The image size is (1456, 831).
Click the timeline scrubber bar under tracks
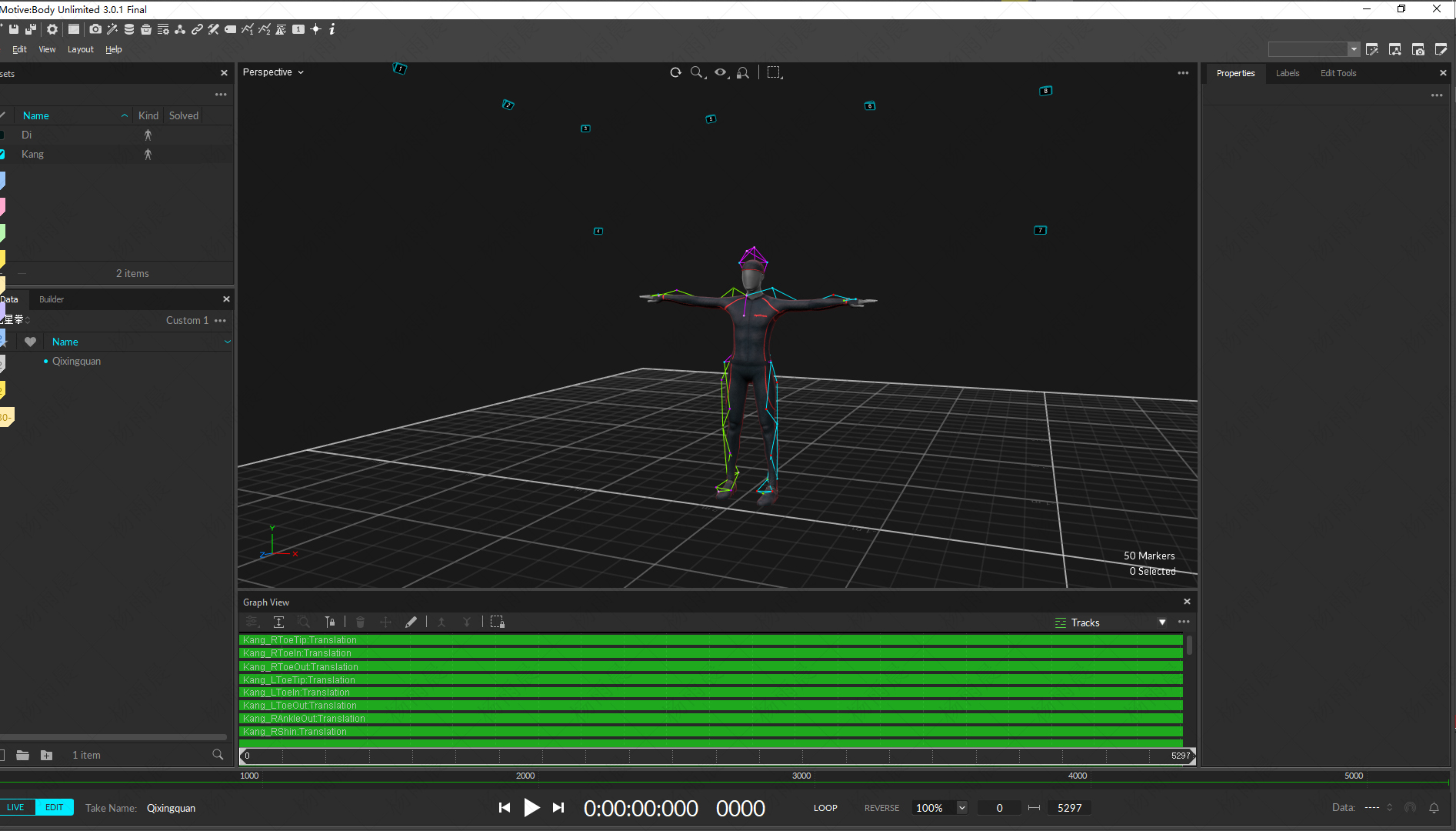click(715, 756)
